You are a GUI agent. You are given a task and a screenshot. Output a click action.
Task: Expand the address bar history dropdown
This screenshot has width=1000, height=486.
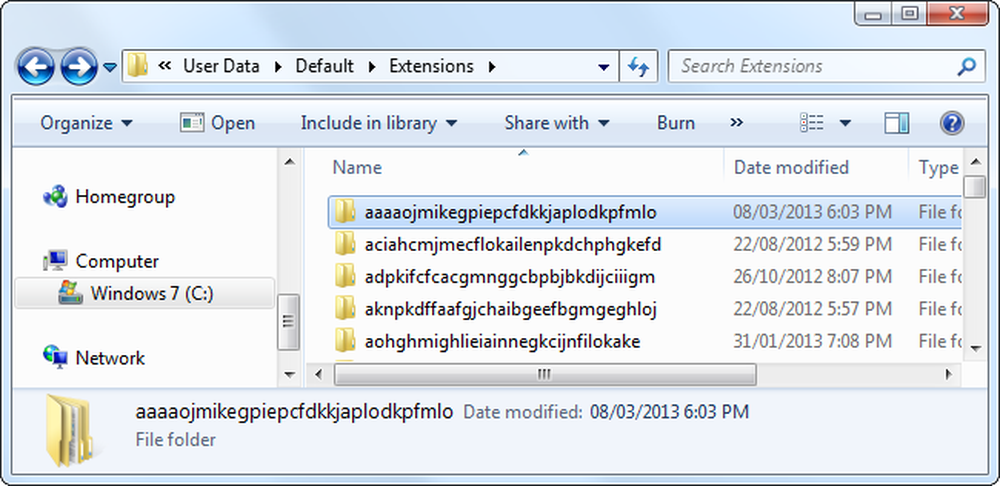603,67
